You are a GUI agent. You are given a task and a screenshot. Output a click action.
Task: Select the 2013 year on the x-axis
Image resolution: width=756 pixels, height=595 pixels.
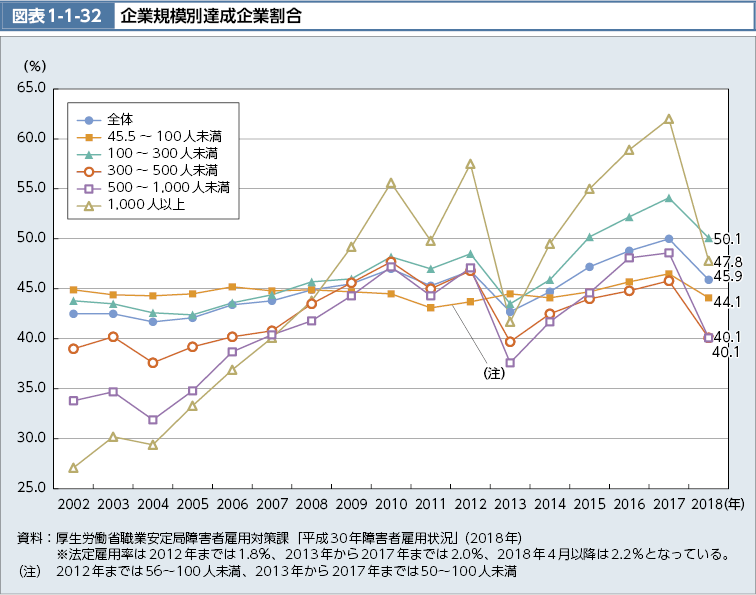tap(510, 505)
